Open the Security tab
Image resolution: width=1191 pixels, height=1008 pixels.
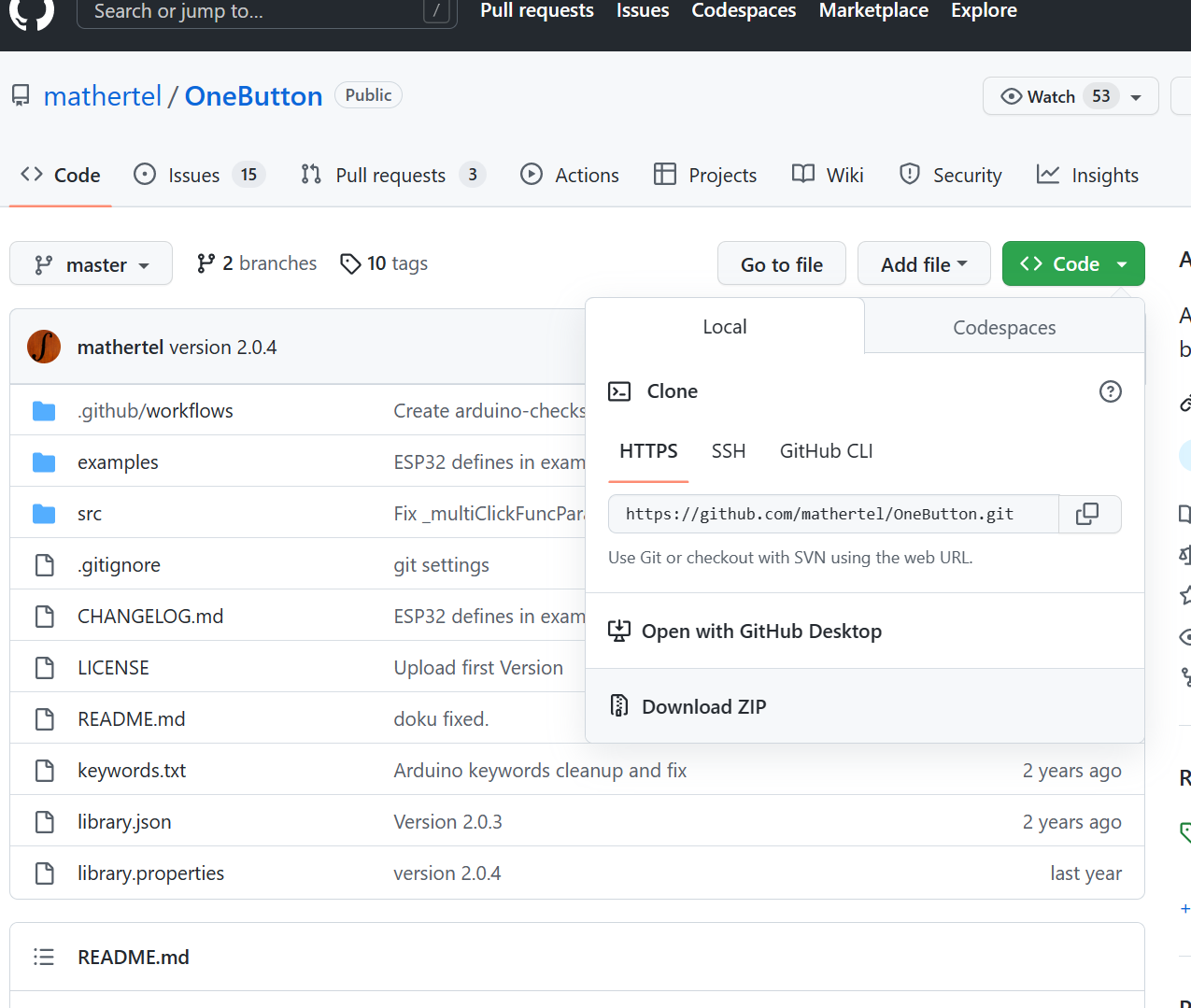pyautogui.click(x=950, y=175)
